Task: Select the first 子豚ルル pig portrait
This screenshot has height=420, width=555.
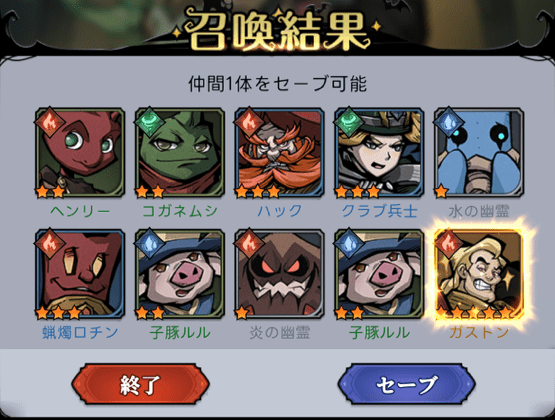Action: pyautogui.click(x=180, y=274)
